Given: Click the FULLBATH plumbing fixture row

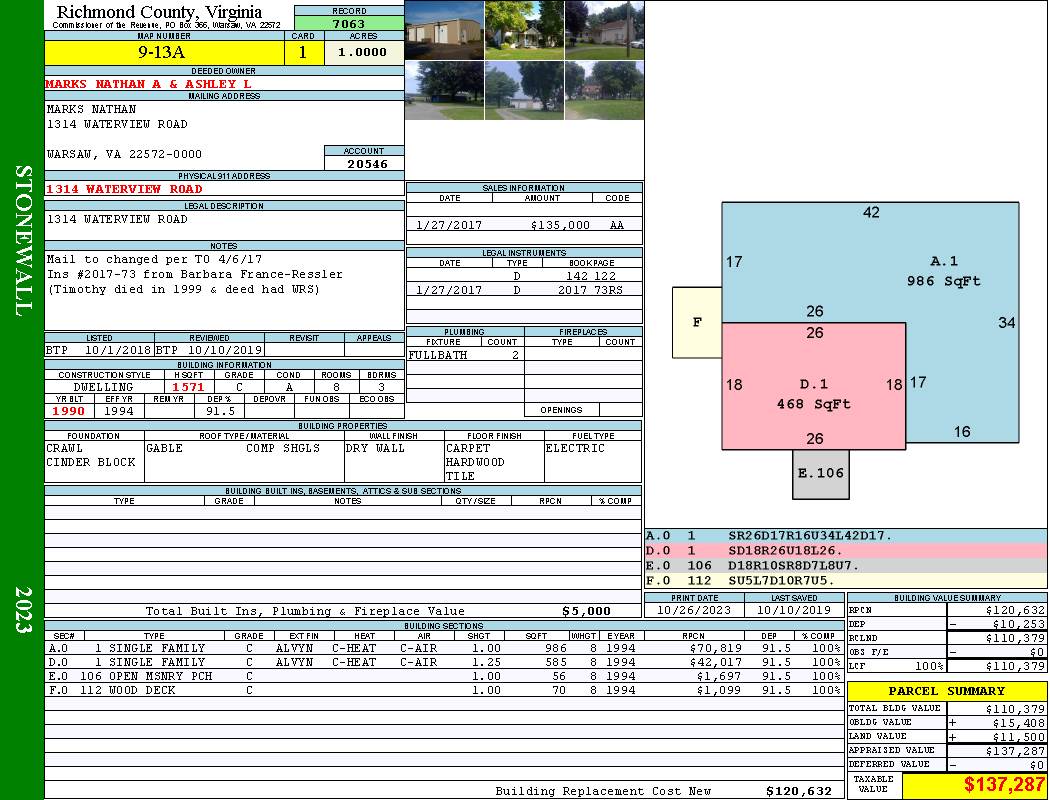Looking at the screenshot, I should (x=465, y=355).
